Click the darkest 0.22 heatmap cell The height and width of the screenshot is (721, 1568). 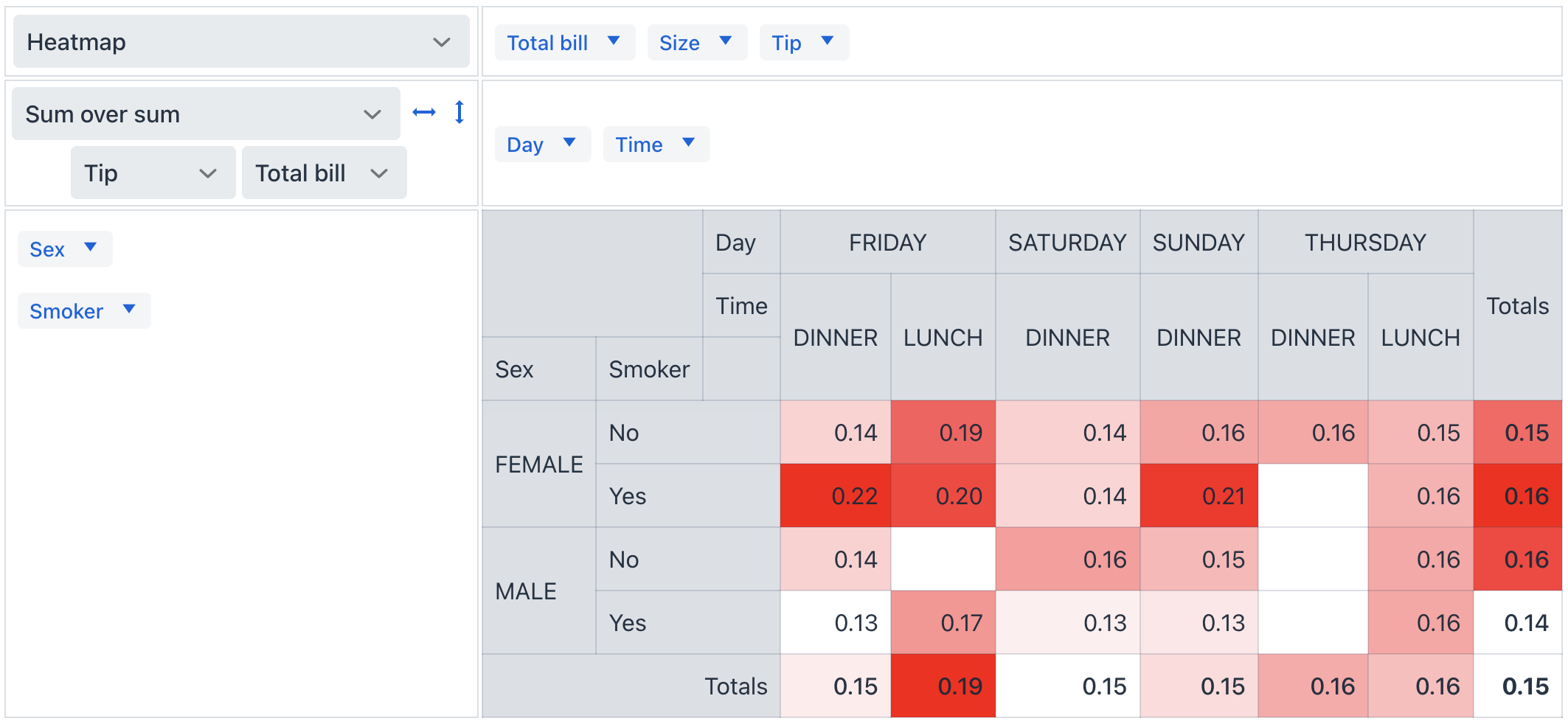(x=834, y=495)
